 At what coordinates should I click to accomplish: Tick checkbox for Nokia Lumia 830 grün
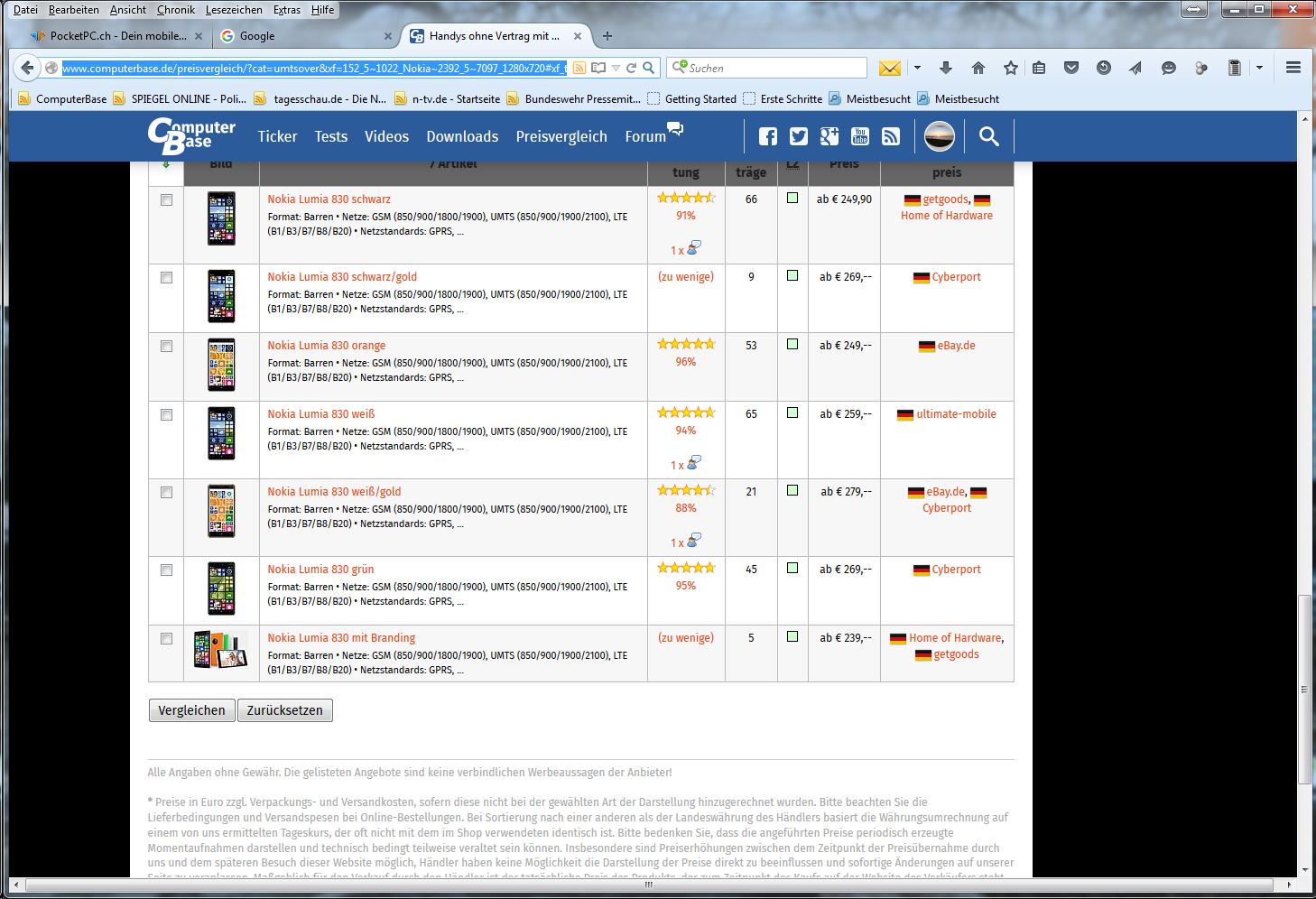click(166, 570)
